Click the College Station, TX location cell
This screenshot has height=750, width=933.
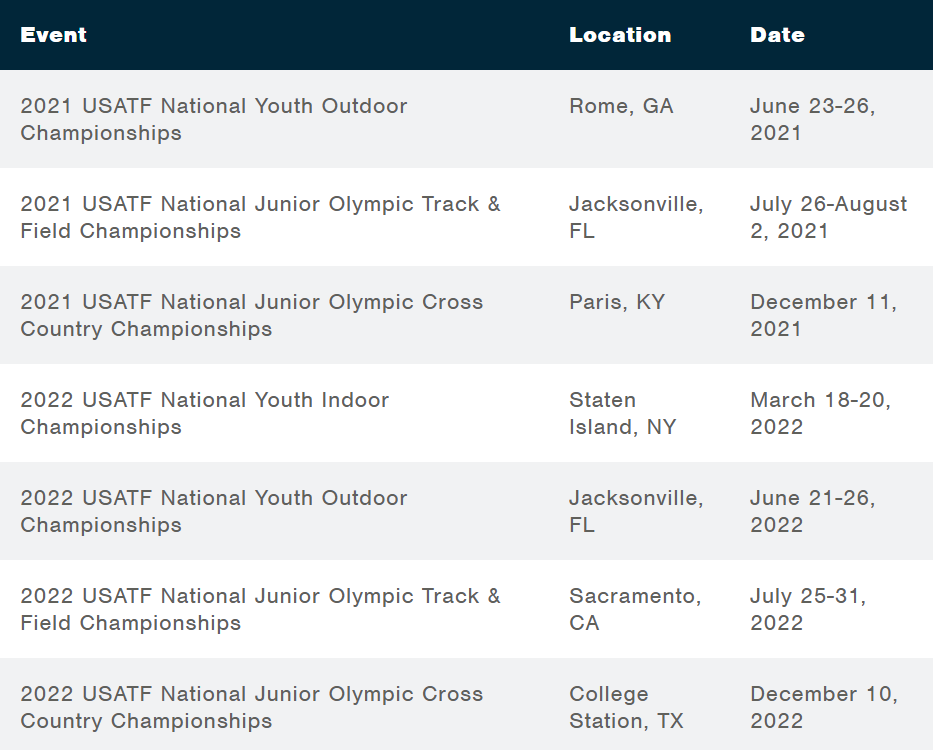pyautogui.click(x=626, y=707)
